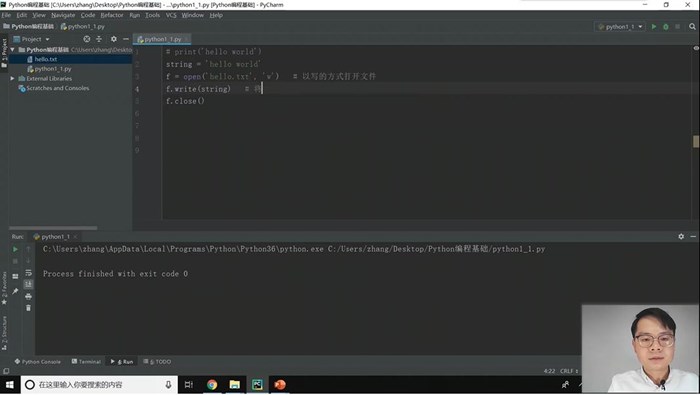Toggle scroll to end in Run console
700x395 pixels.
click(x=29, y=284)
